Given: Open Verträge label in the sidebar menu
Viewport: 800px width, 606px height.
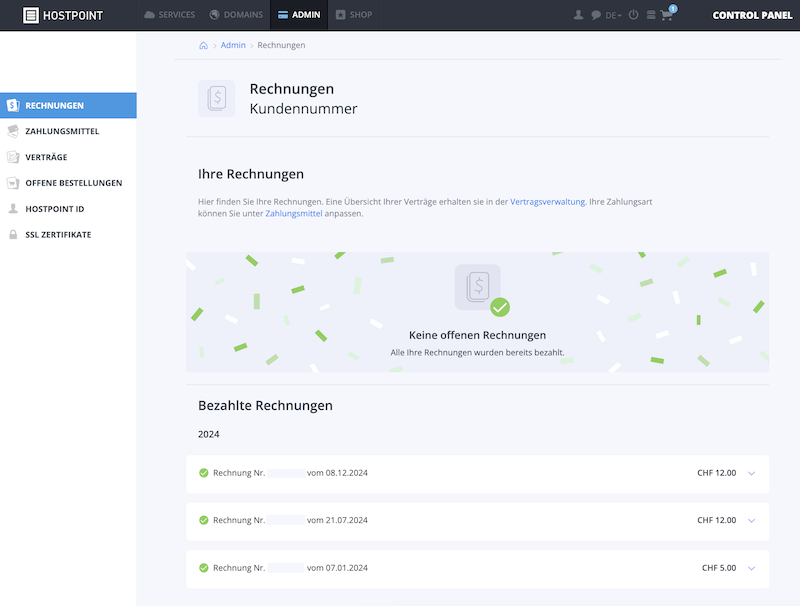Looking at the screenshot, I should coord(46,157).
